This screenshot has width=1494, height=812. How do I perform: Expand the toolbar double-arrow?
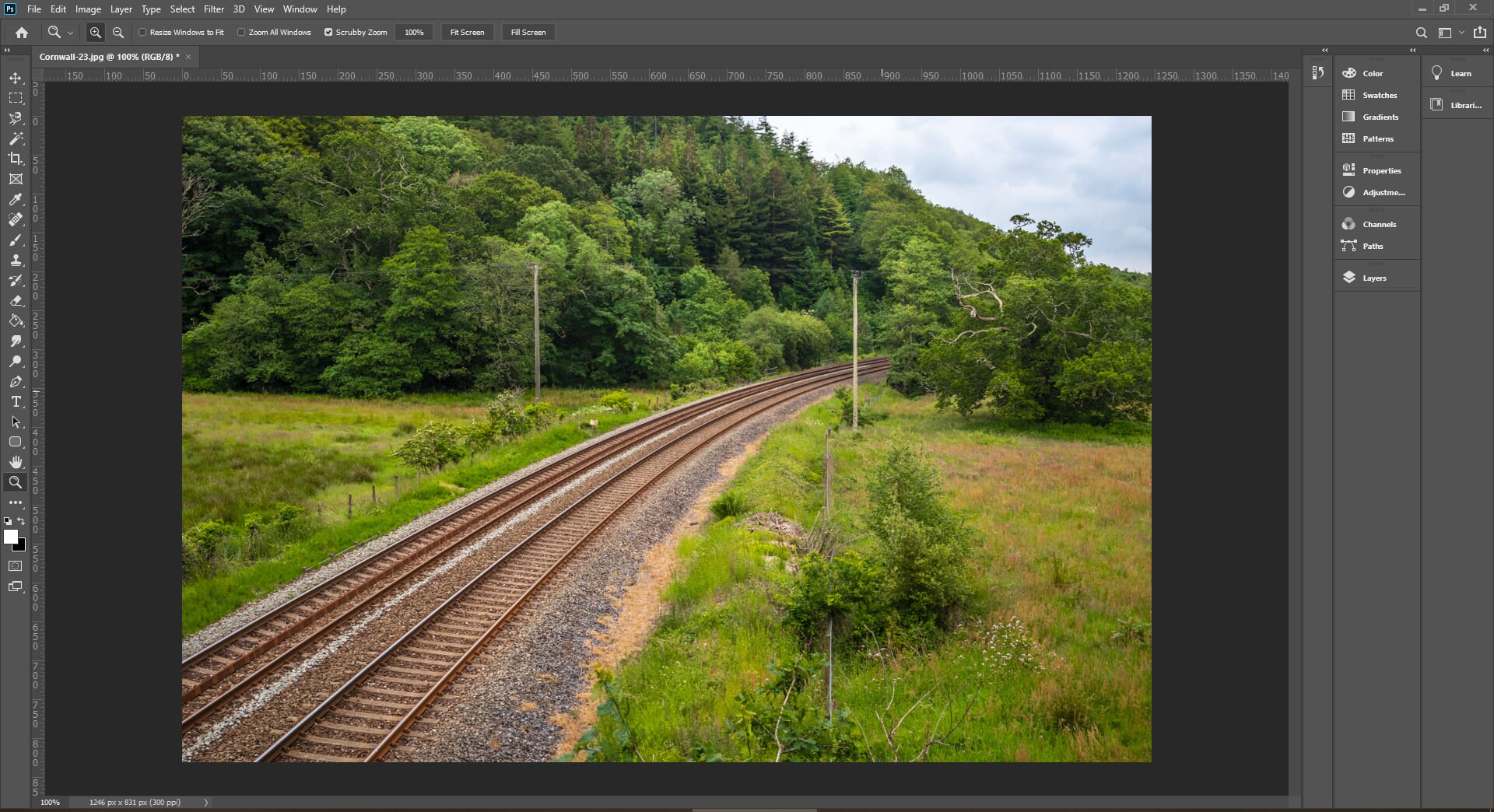(7, 51)
